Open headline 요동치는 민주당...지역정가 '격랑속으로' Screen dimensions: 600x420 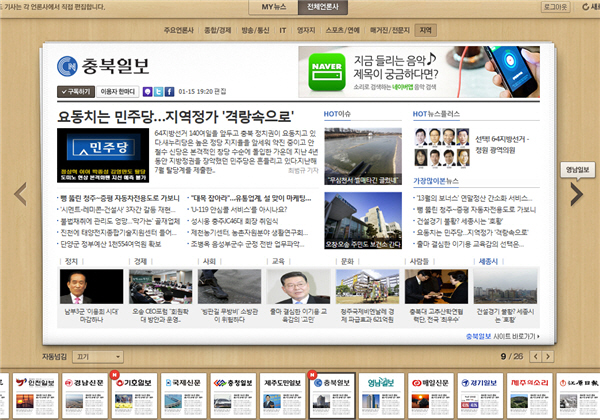pyautogui.click(x=176, y=116)
